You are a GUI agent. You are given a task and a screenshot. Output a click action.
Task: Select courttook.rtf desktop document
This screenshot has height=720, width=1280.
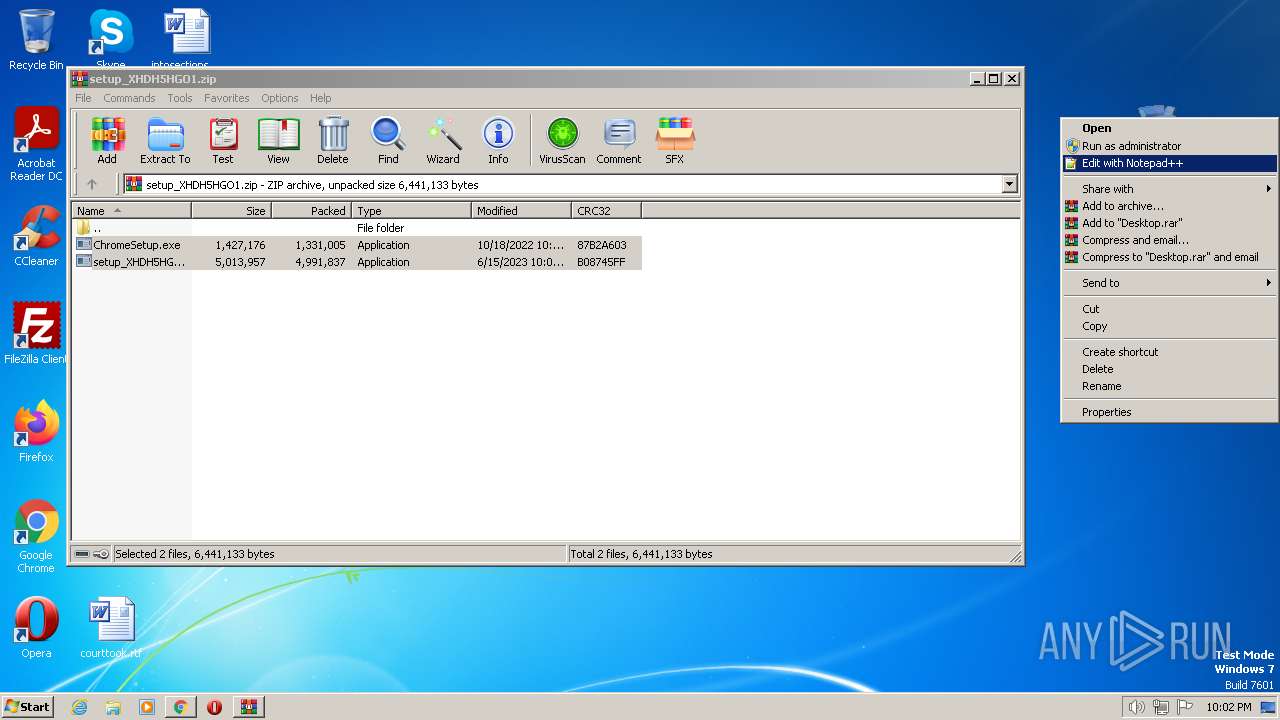tap(111, 628)
